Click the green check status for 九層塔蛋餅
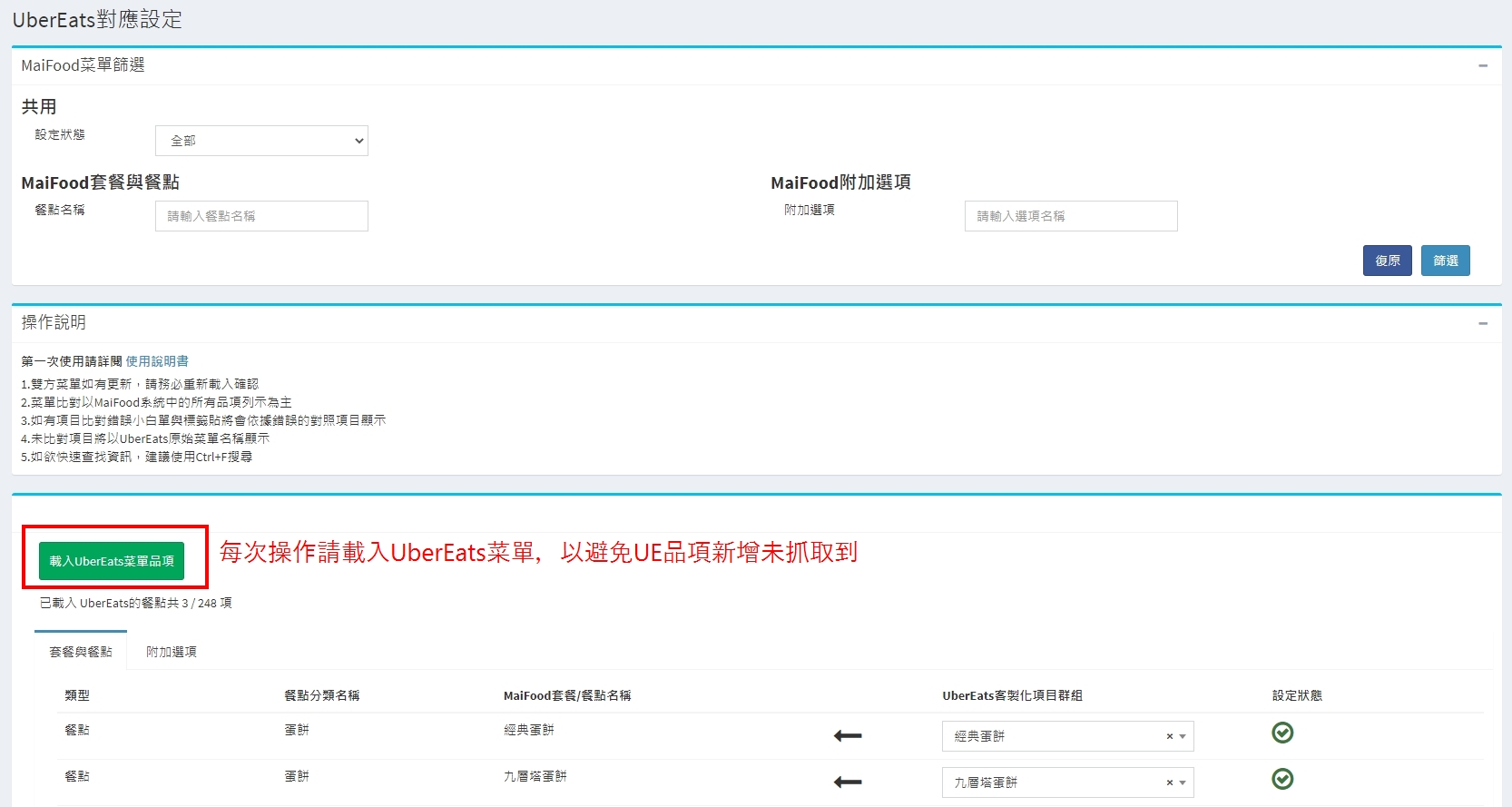The width and height of the screenshot is (1512, 807). click(1281, 779)
